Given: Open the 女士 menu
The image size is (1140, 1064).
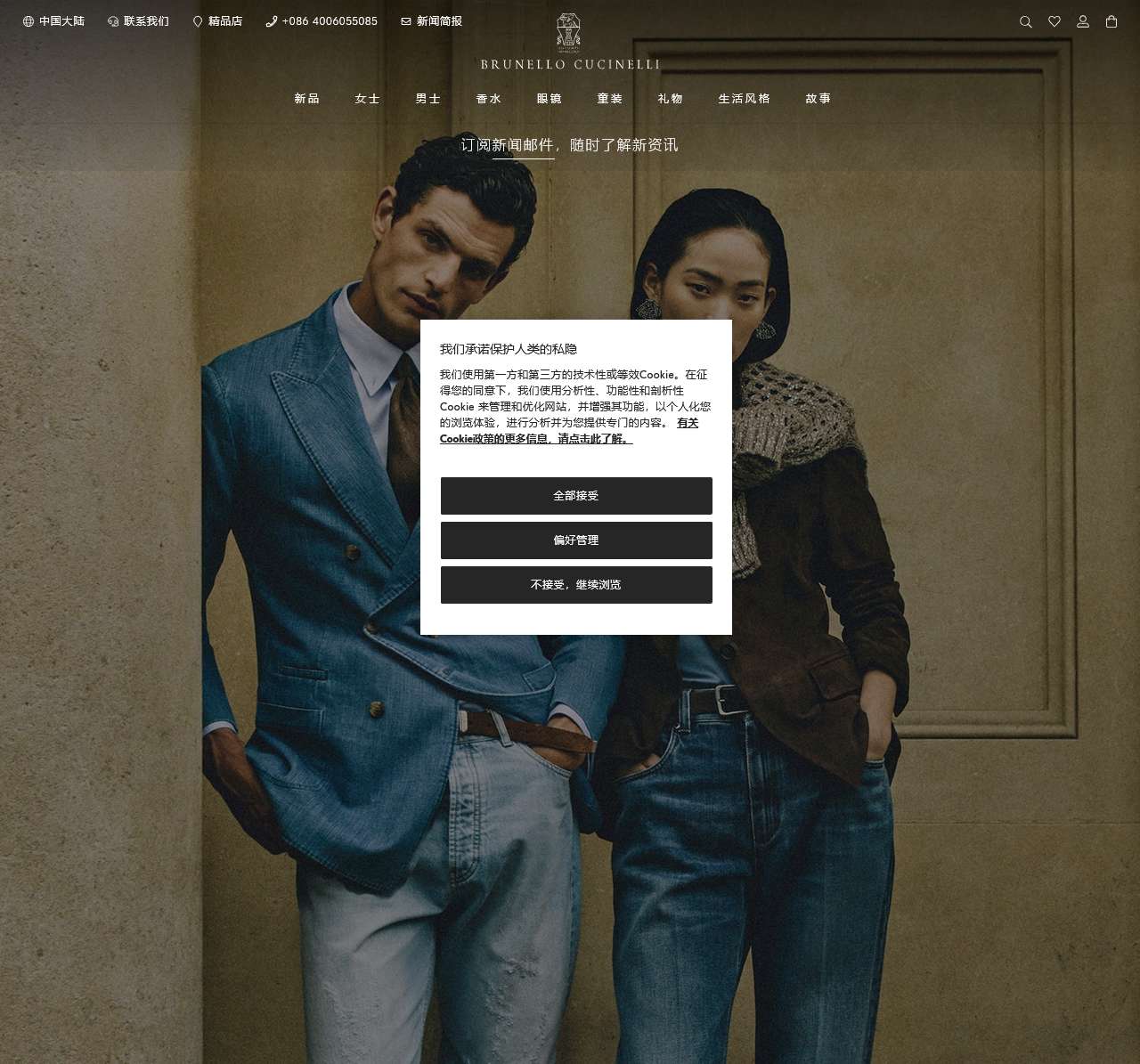Looking at the screenshot, I should pos(367,99).
